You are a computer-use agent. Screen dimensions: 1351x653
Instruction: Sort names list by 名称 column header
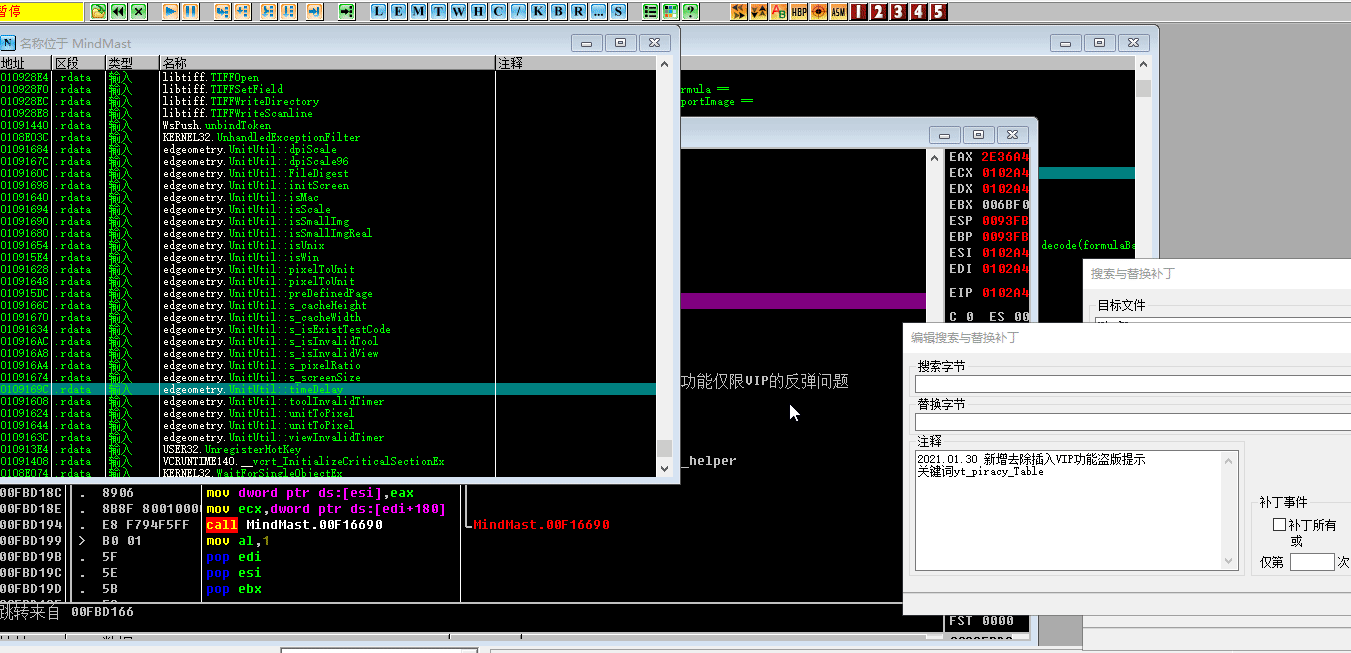pos(327,63)
